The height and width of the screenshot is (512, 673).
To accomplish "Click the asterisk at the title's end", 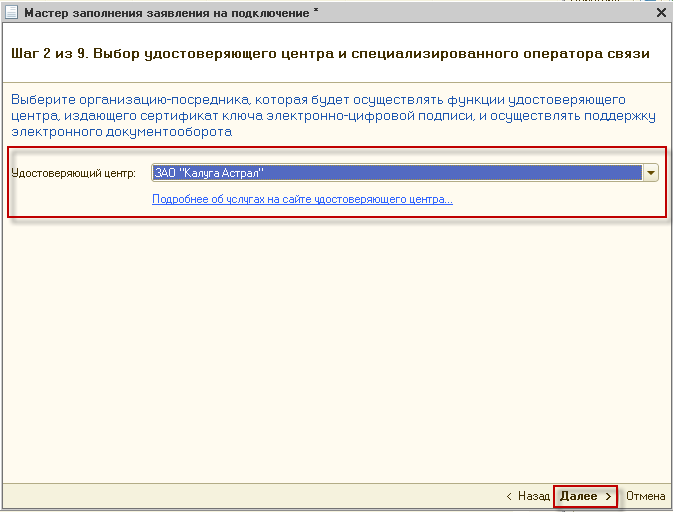I will (316, 14).
